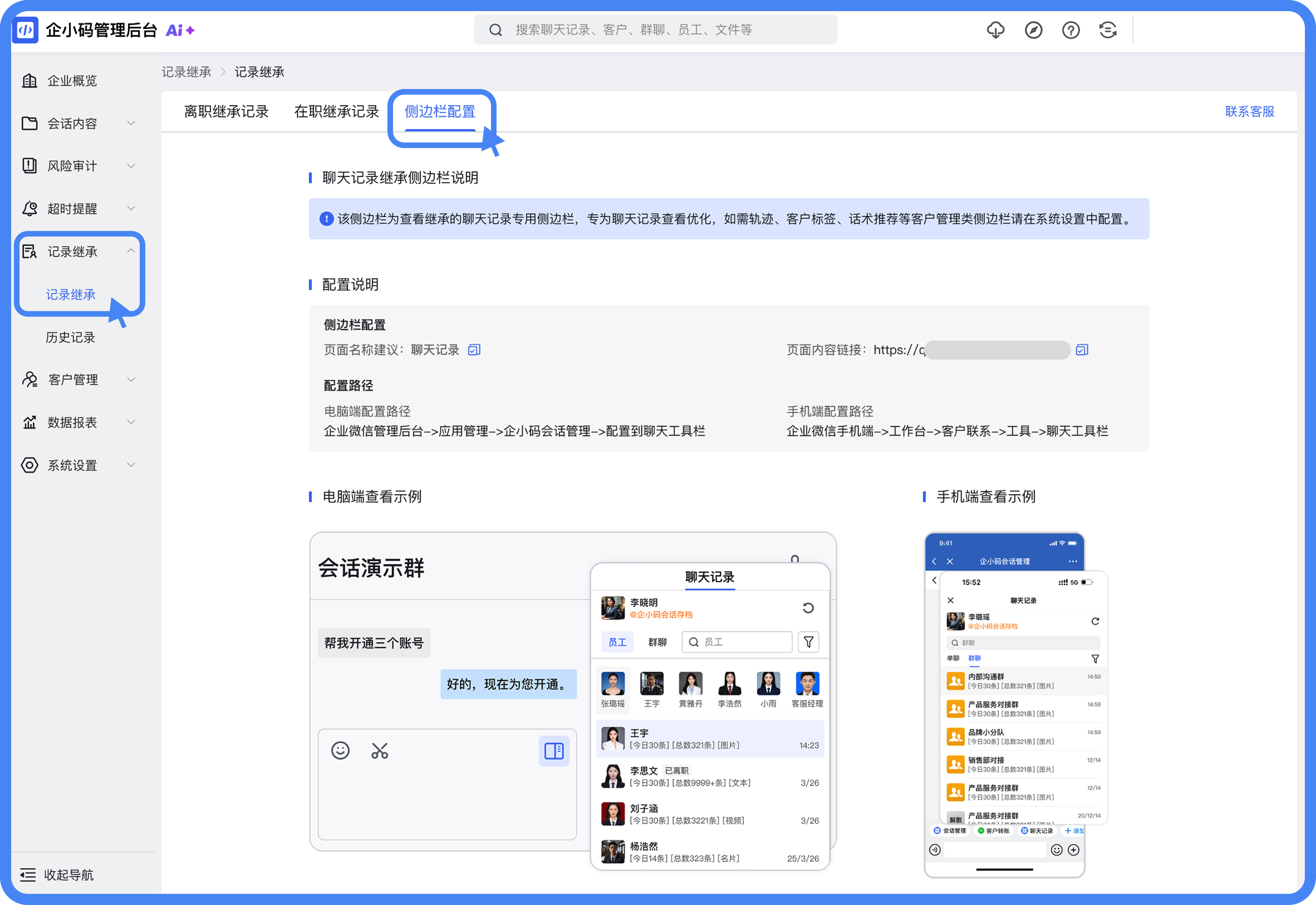Click the refresh icon beside 李晓明
This screenshot has width=1316, height=905.
click(x=808, y=608)
